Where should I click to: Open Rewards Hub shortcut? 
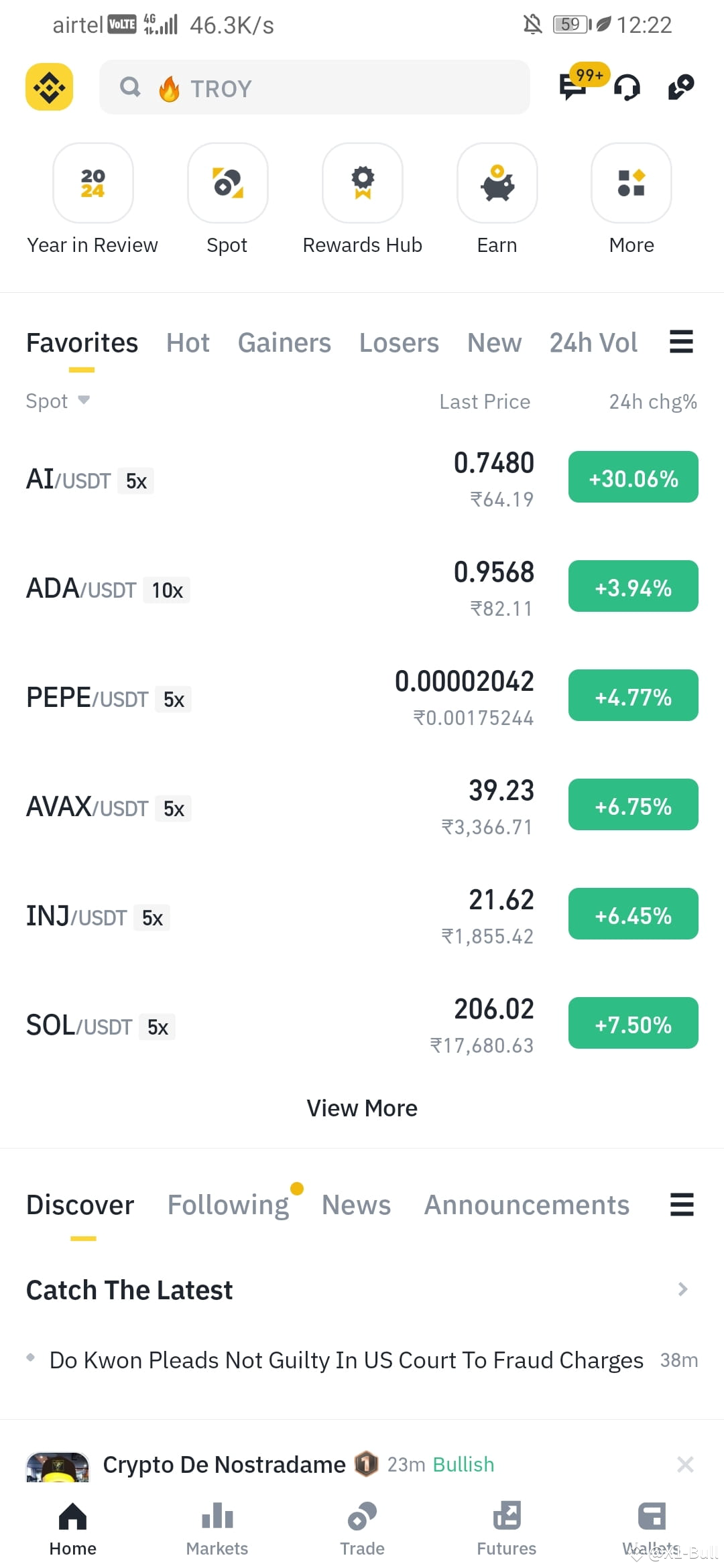(x=363, y=183)
